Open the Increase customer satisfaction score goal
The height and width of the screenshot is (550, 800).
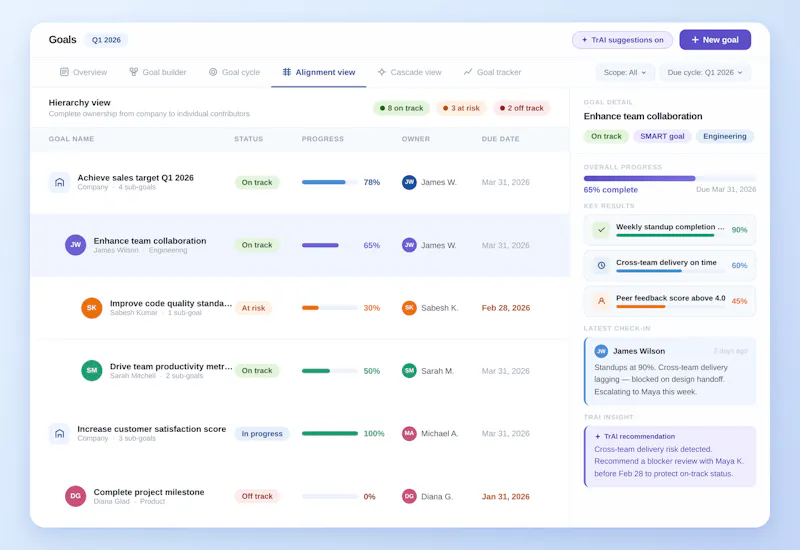(x=152, y=429)
